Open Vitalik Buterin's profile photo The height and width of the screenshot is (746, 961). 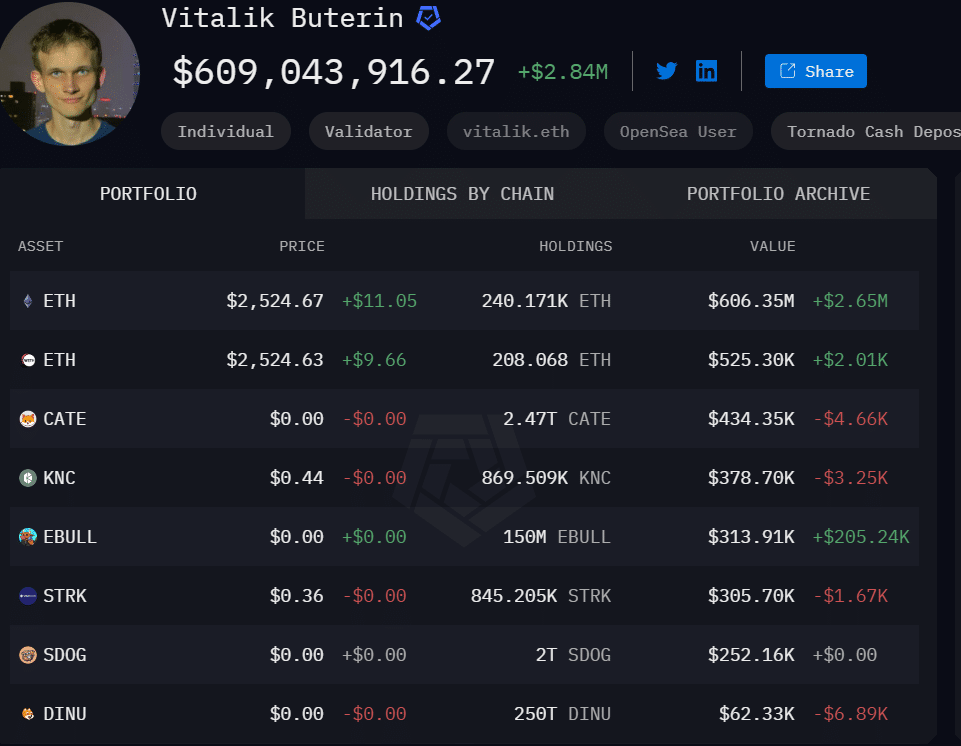click(69, 74)
